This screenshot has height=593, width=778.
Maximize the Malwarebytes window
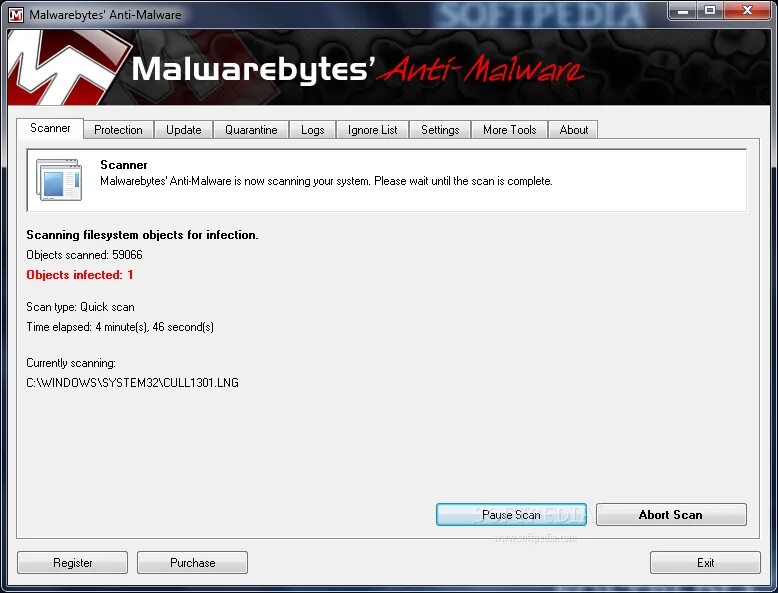tap(710, 10)
